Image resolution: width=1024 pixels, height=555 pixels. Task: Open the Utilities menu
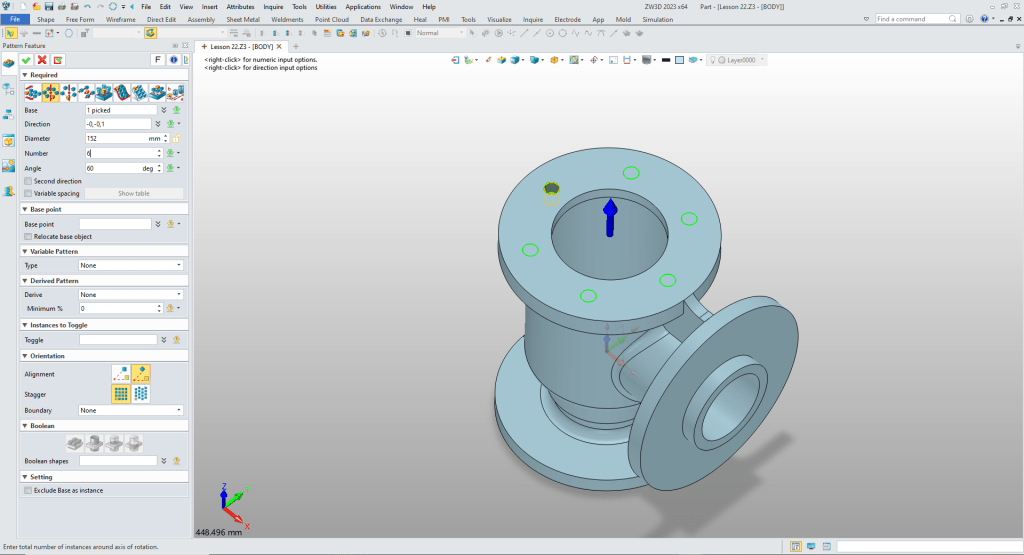click(x=326, y=6)
